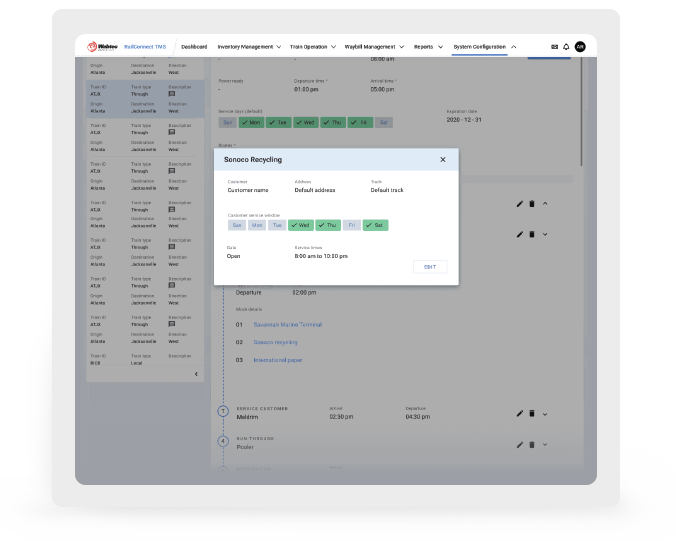
Task: Open the Savannah Marine Terminal link
Action: click(287, 324)
